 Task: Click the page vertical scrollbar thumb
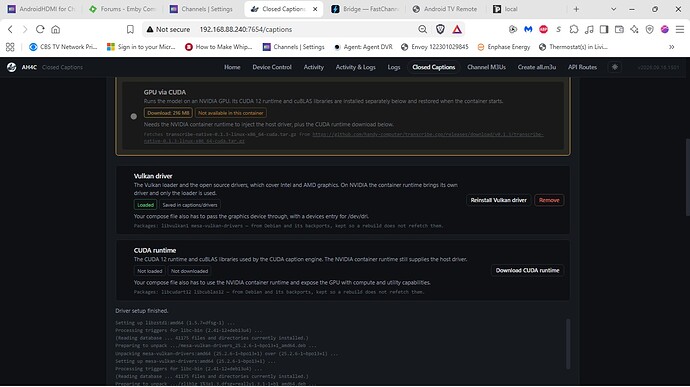tap(687, 176)
